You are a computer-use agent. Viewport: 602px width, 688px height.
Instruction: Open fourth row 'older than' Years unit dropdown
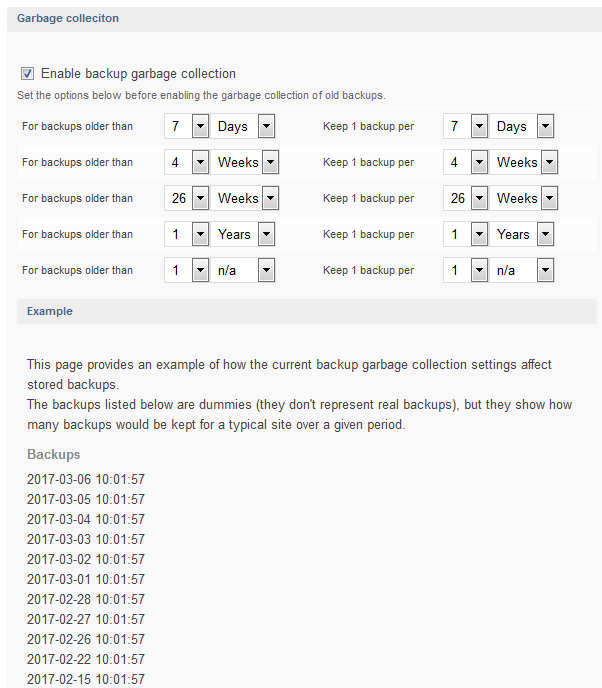pos(244,235)
